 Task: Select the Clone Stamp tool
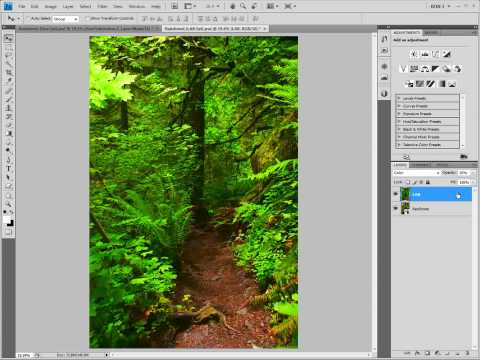[9, 108]
